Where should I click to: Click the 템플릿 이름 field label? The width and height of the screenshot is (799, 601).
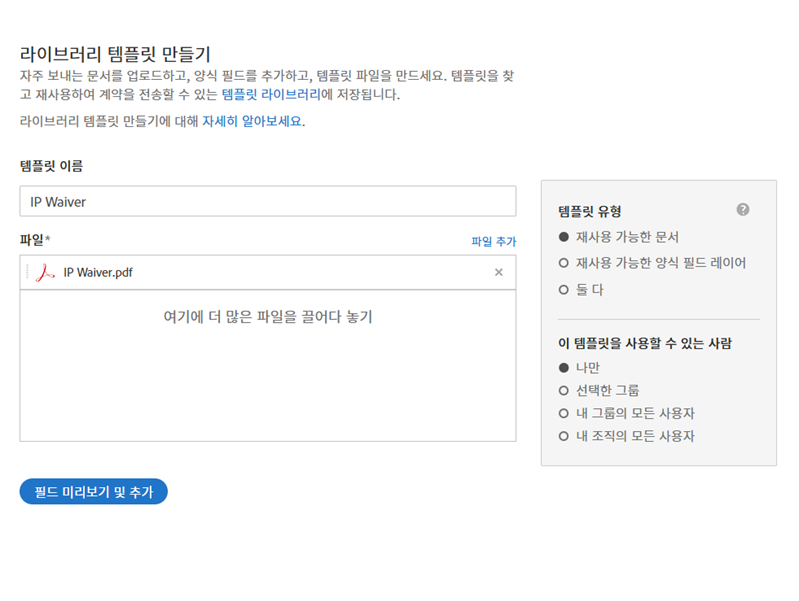pyautogui.click(x=51, y=165)
